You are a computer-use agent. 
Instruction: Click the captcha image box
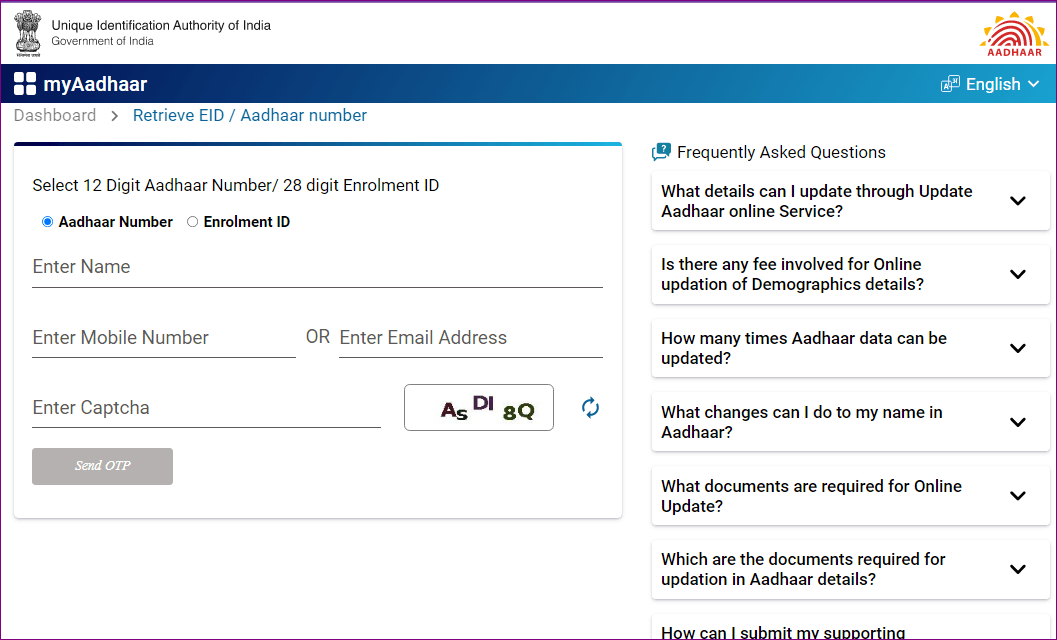tap(479, 408)
